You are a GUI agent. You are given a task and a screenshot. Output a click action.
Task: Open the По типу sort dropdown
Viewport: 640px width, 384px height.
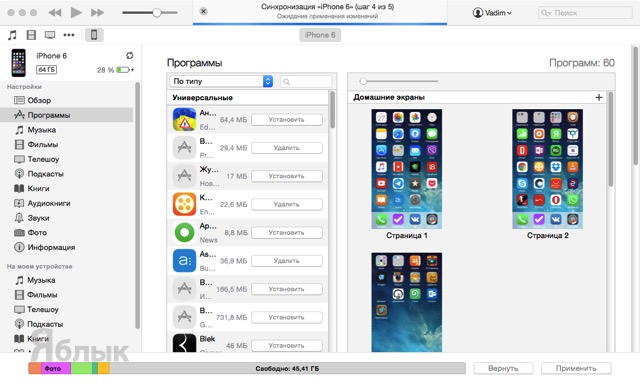[221, 81]
